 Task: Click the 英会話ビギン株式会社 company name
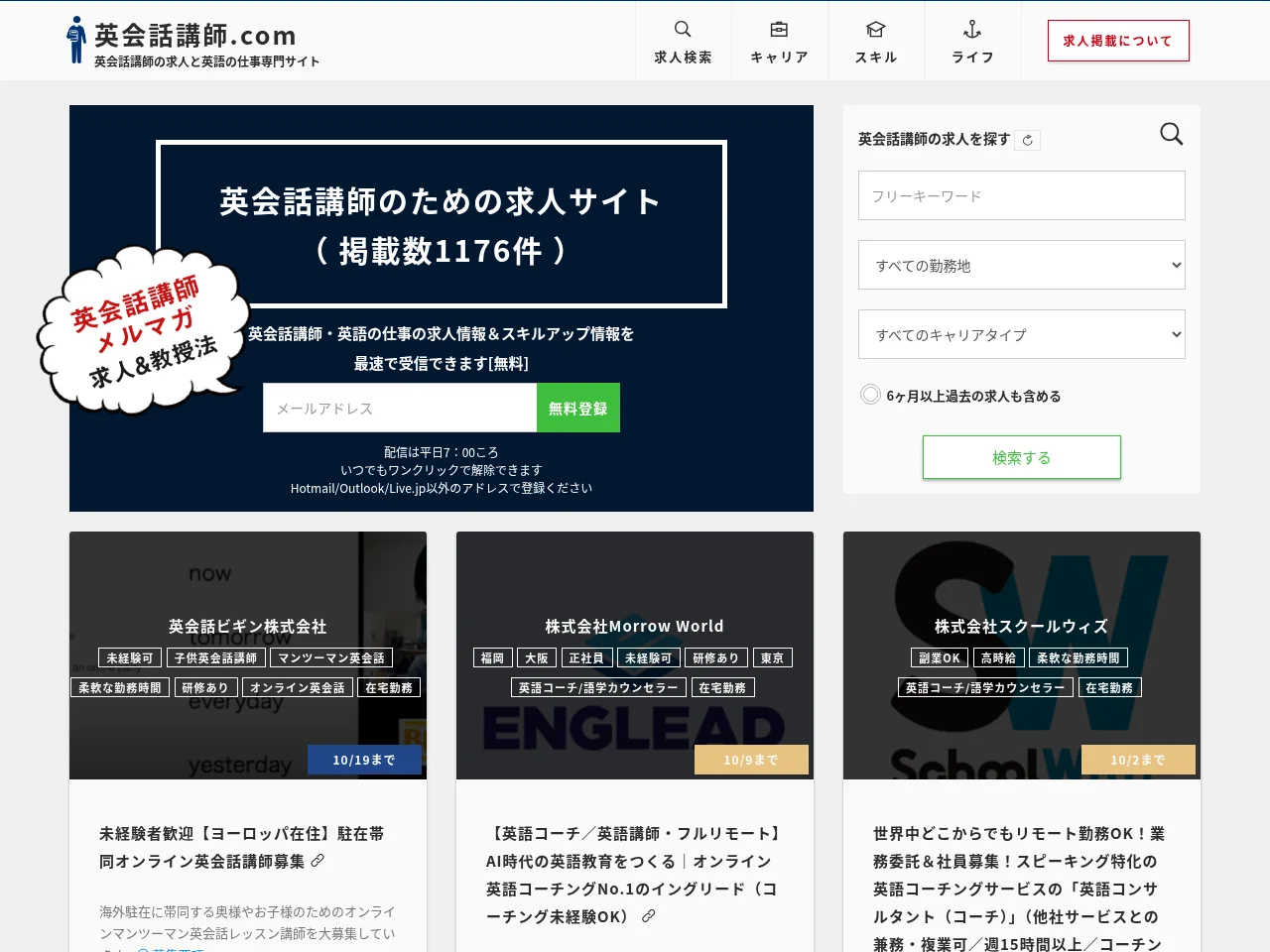point(248,626)
